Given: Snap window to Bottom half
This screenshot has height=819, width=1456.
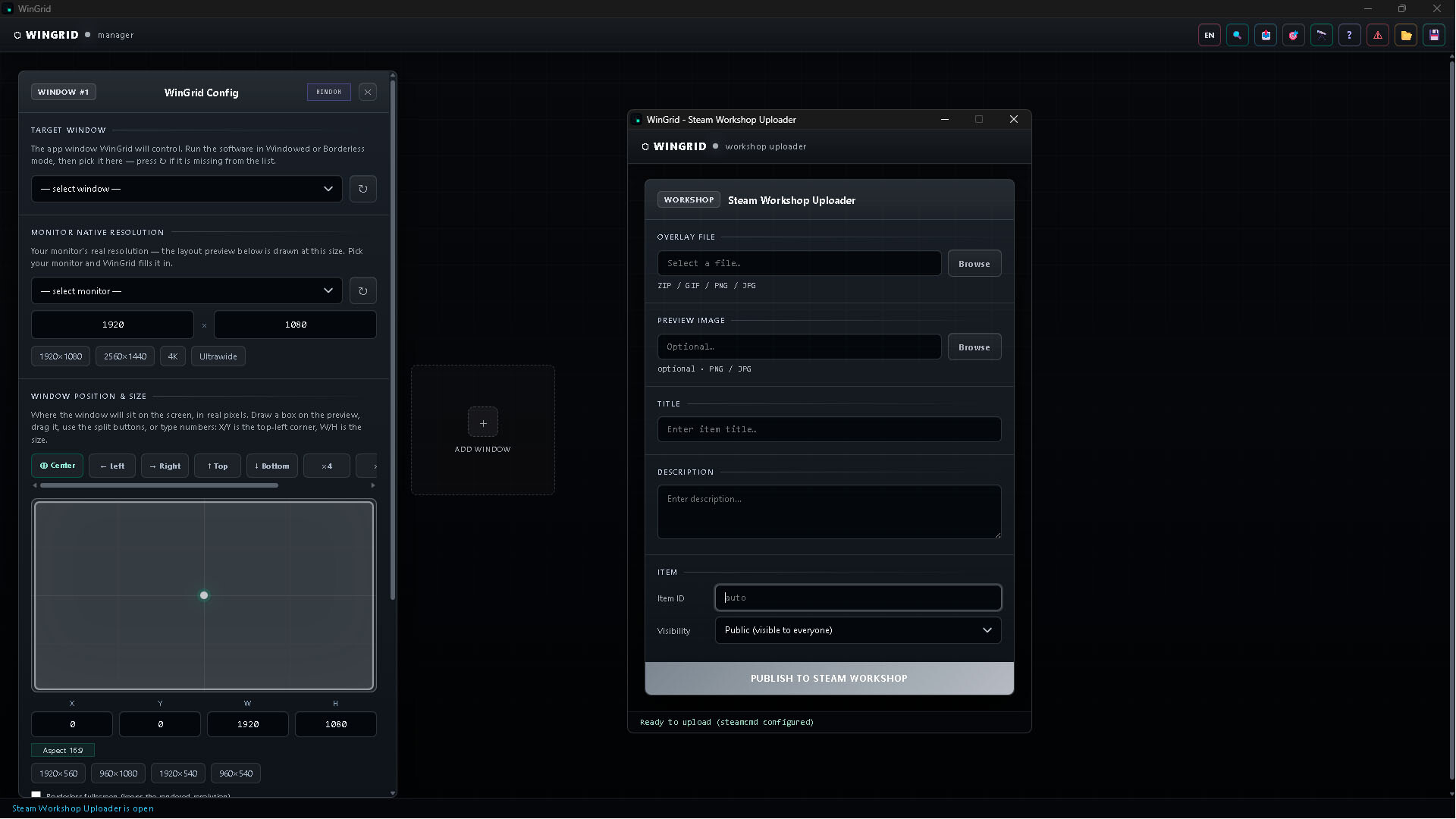Looking at the screenshot, I should [x=271, y=466].
